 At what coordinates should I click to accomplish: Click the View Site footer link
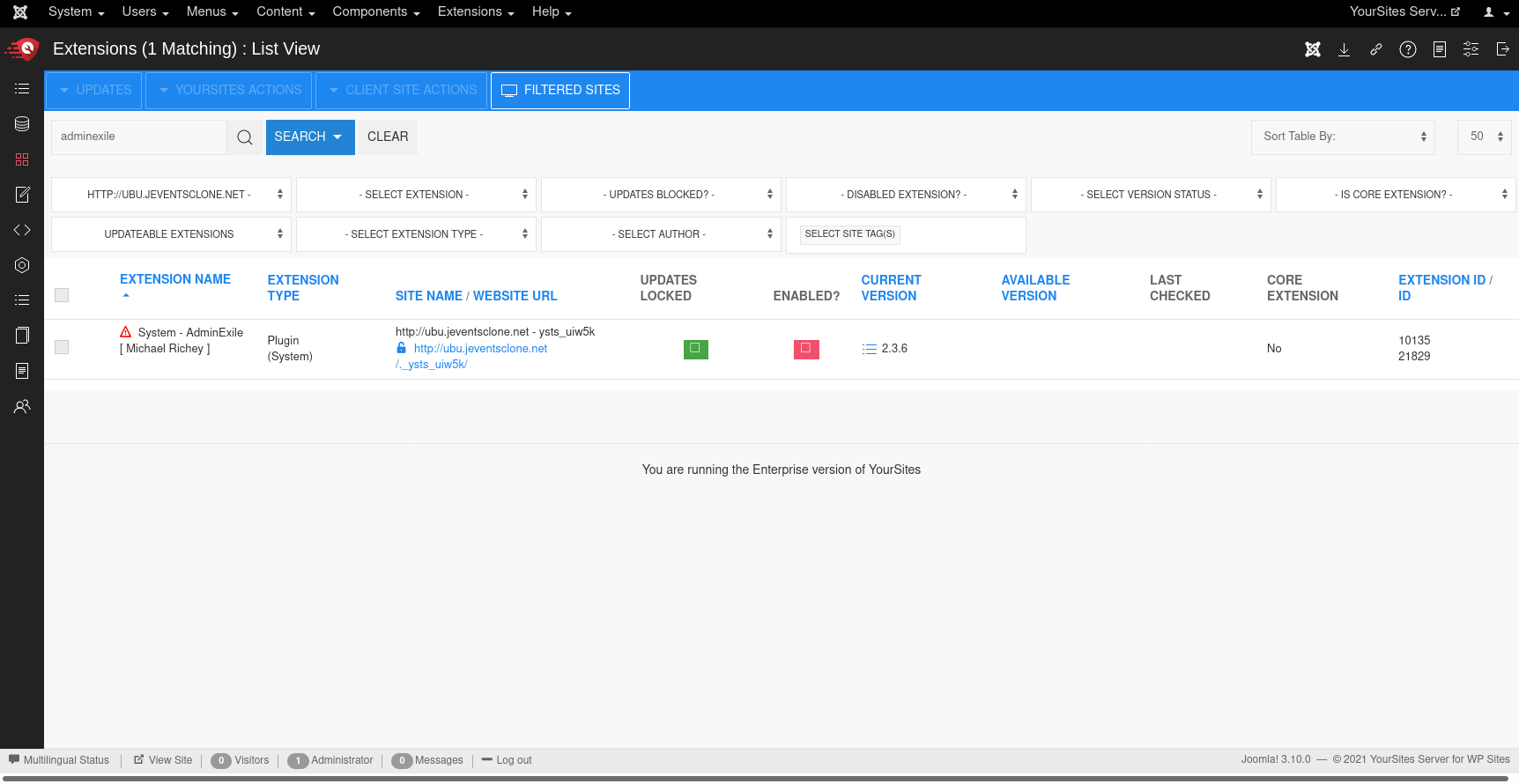[163, 760]
